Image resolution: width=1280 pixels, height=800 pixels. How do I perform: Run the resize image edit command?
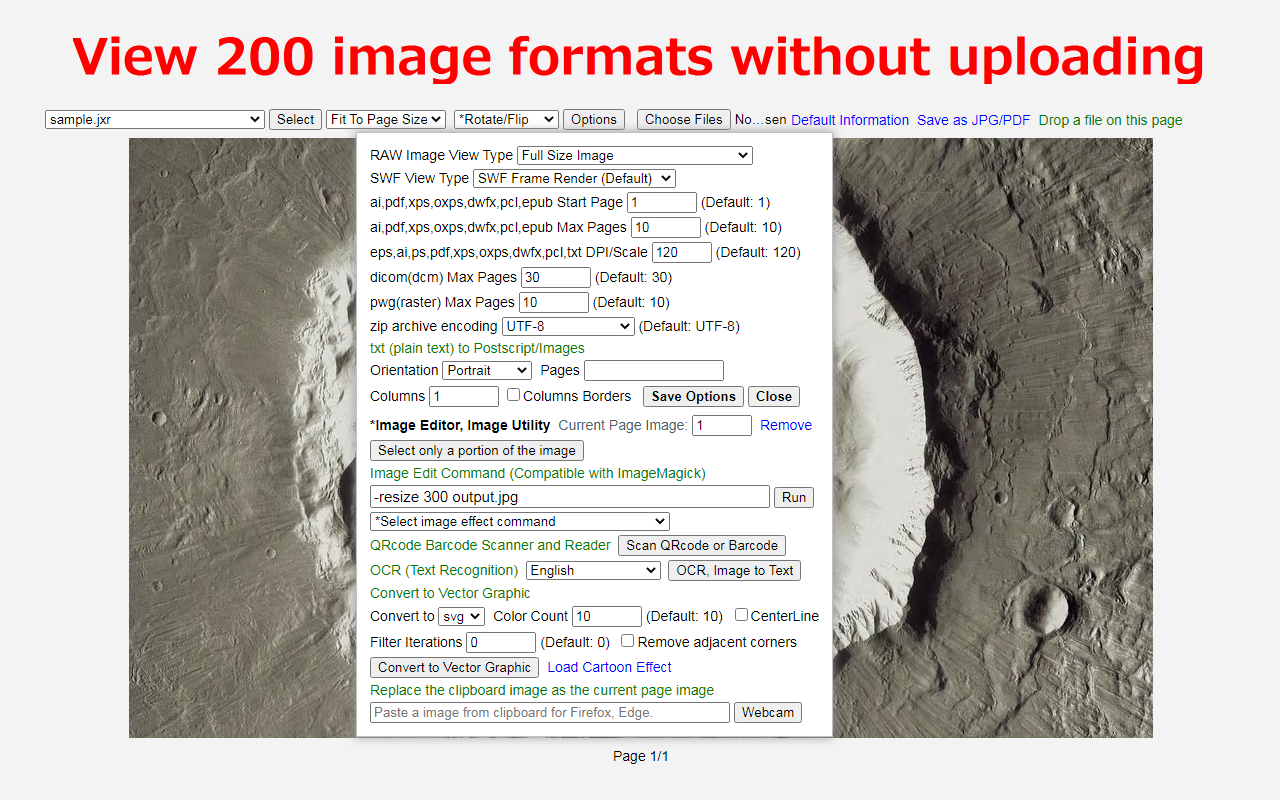[793, 497]
